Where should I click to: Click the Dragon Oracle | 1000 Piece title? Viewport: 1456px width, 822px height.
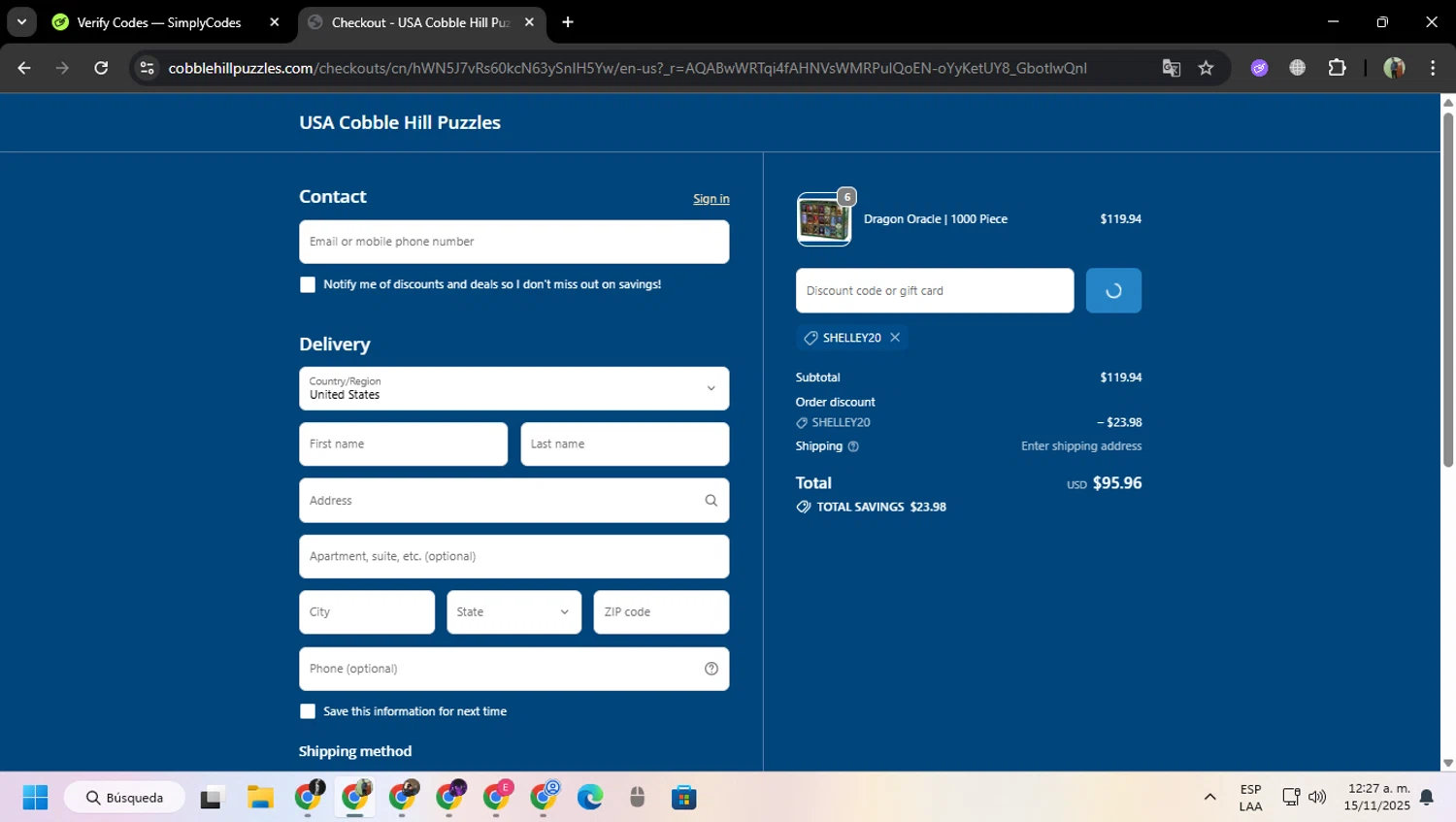tap(936, 219)
